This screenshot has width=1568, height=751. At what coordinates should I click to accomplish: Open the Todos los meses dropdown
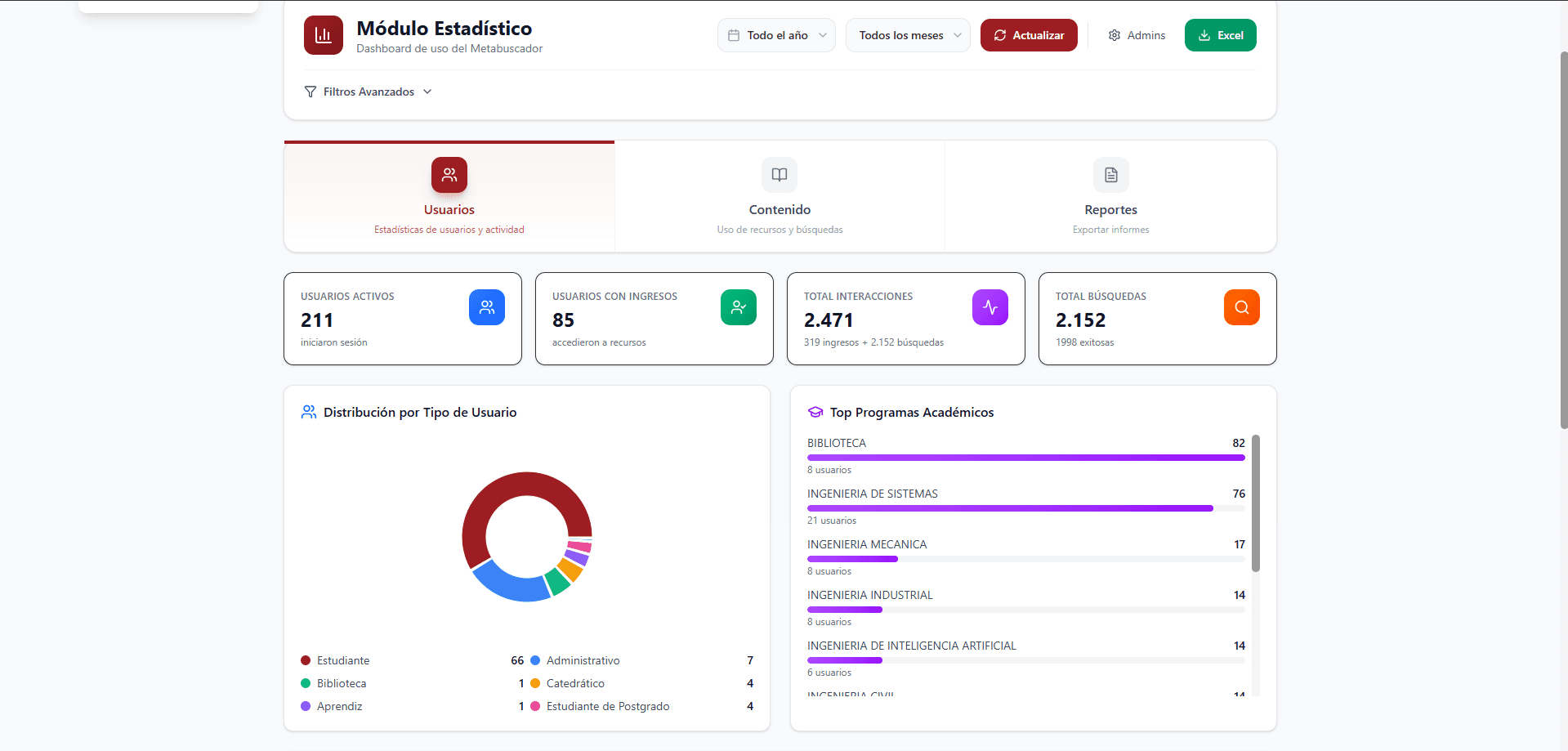coord(908,35)
